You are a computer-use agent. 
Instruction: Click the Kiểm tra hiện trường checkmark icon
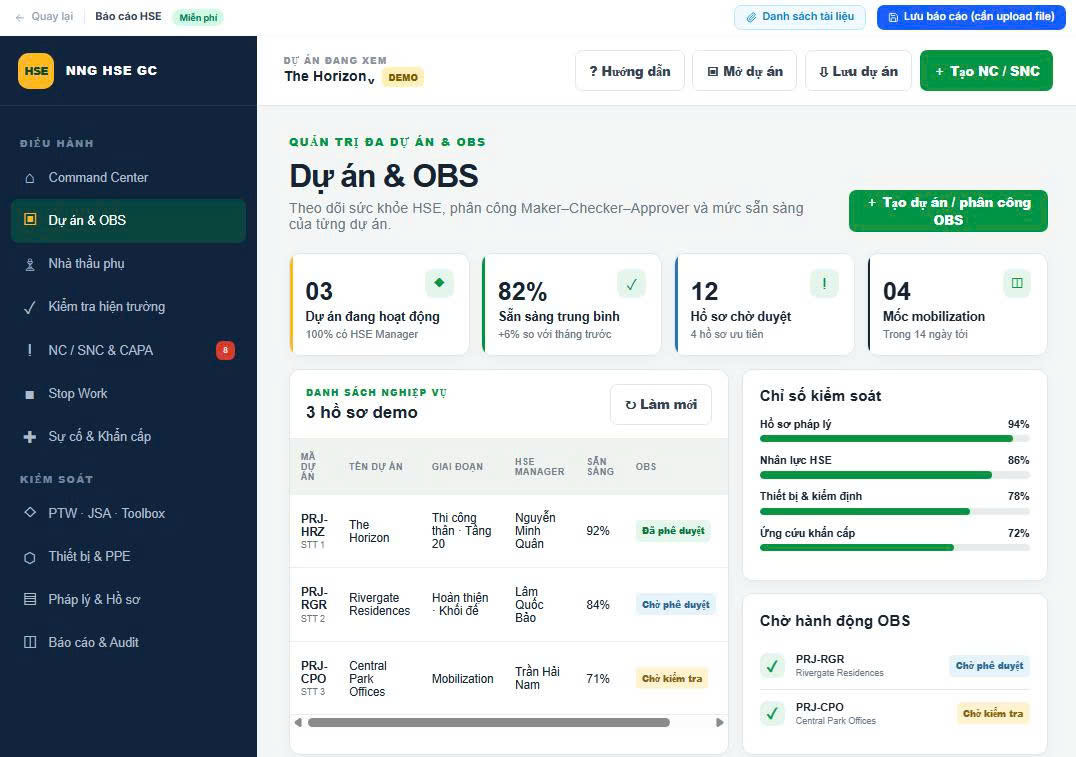tap(30, 307)
